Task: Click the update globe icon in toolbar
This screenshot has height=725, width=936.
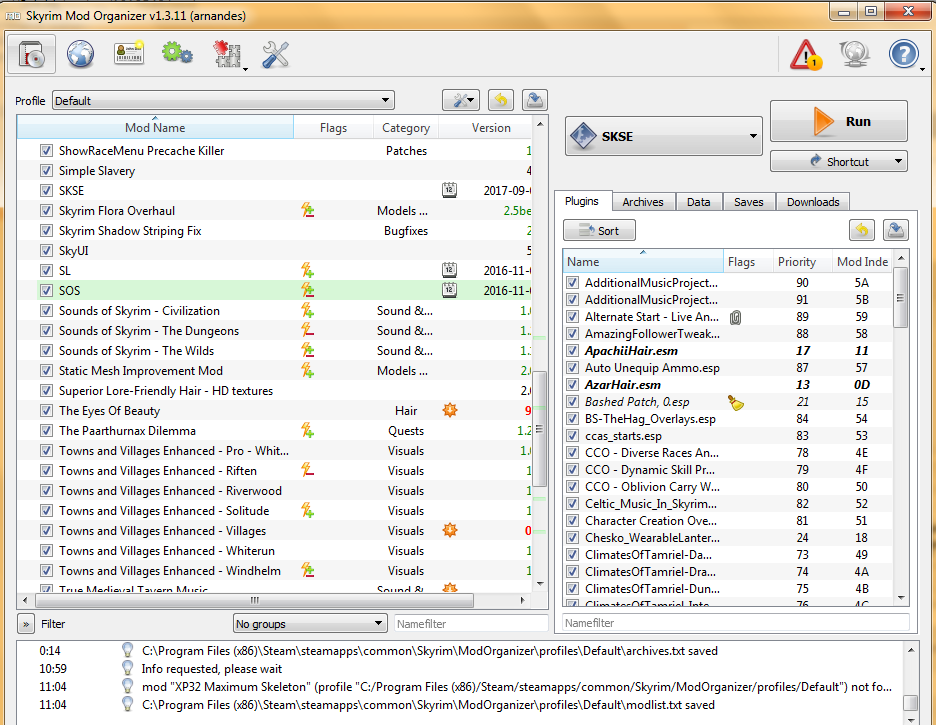Action: tap(854, 54)
